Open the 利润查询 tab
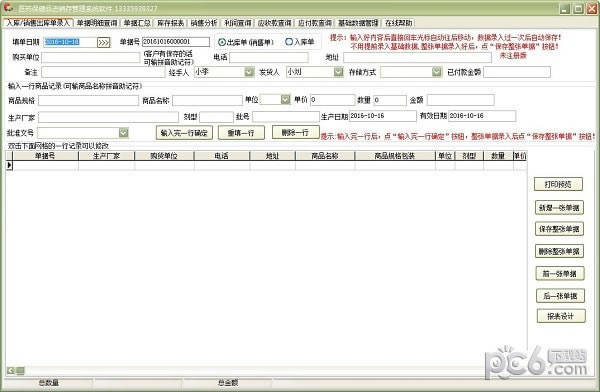The height and width of the screenshot is (392, 600). [238, 23]
